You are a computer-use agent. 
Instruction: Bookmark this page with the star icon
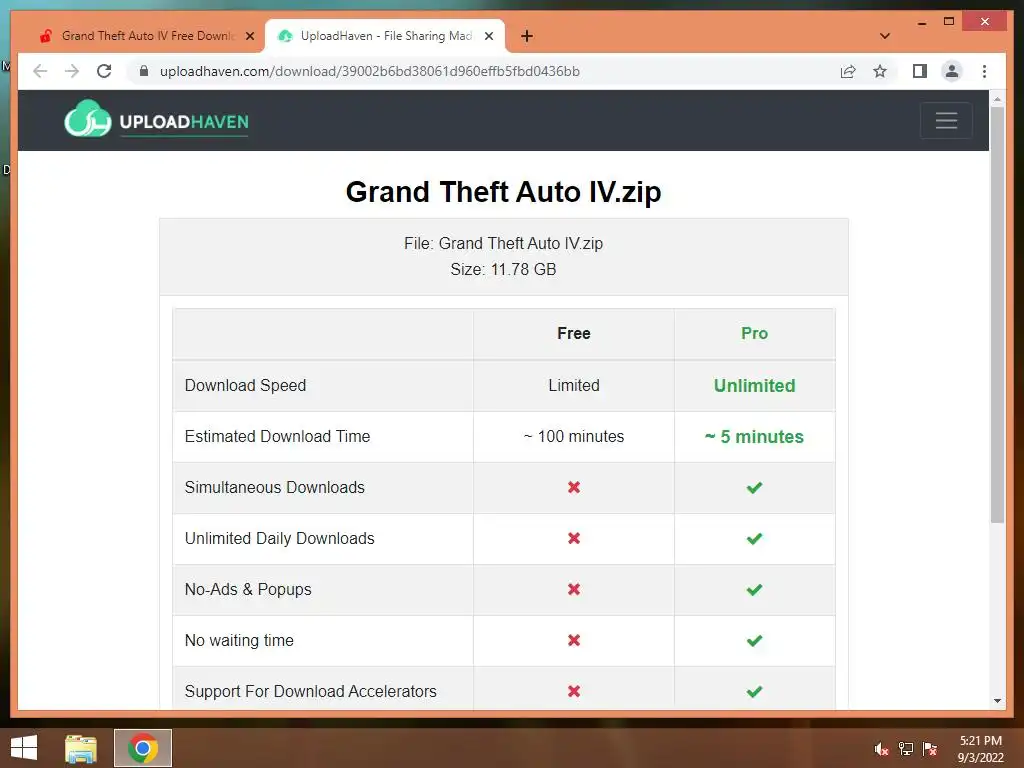(x=880, y=71)
